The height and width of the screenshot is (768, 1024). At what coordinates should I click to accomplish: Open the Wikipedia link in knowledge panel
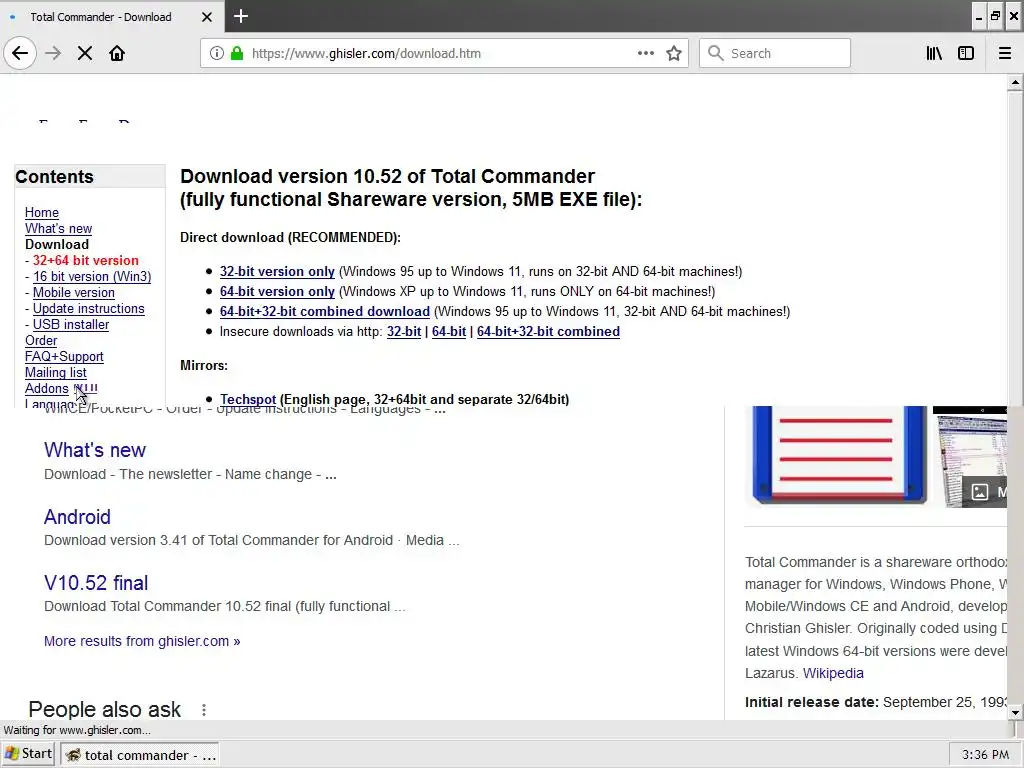(x=833, y=673)
